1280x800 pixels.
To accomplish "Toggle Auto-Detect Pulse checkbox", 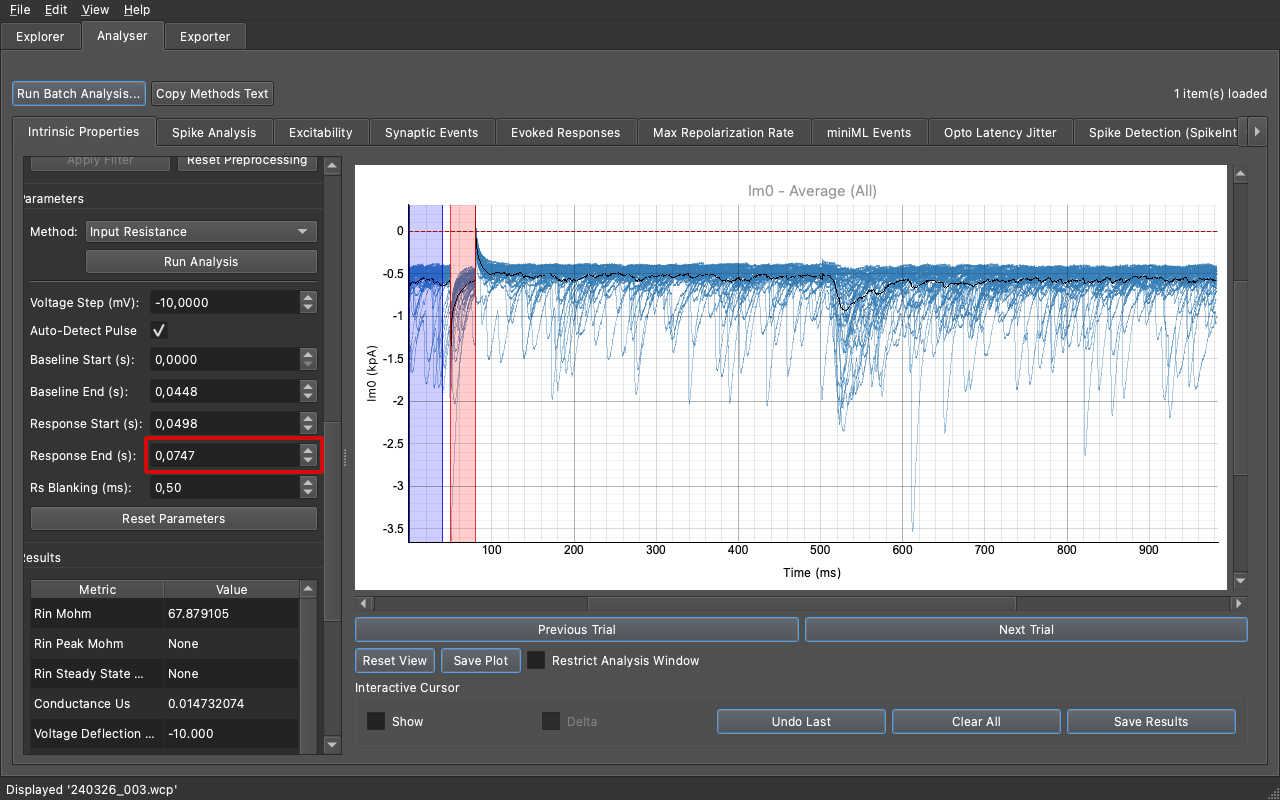I will tap(158, 330).
